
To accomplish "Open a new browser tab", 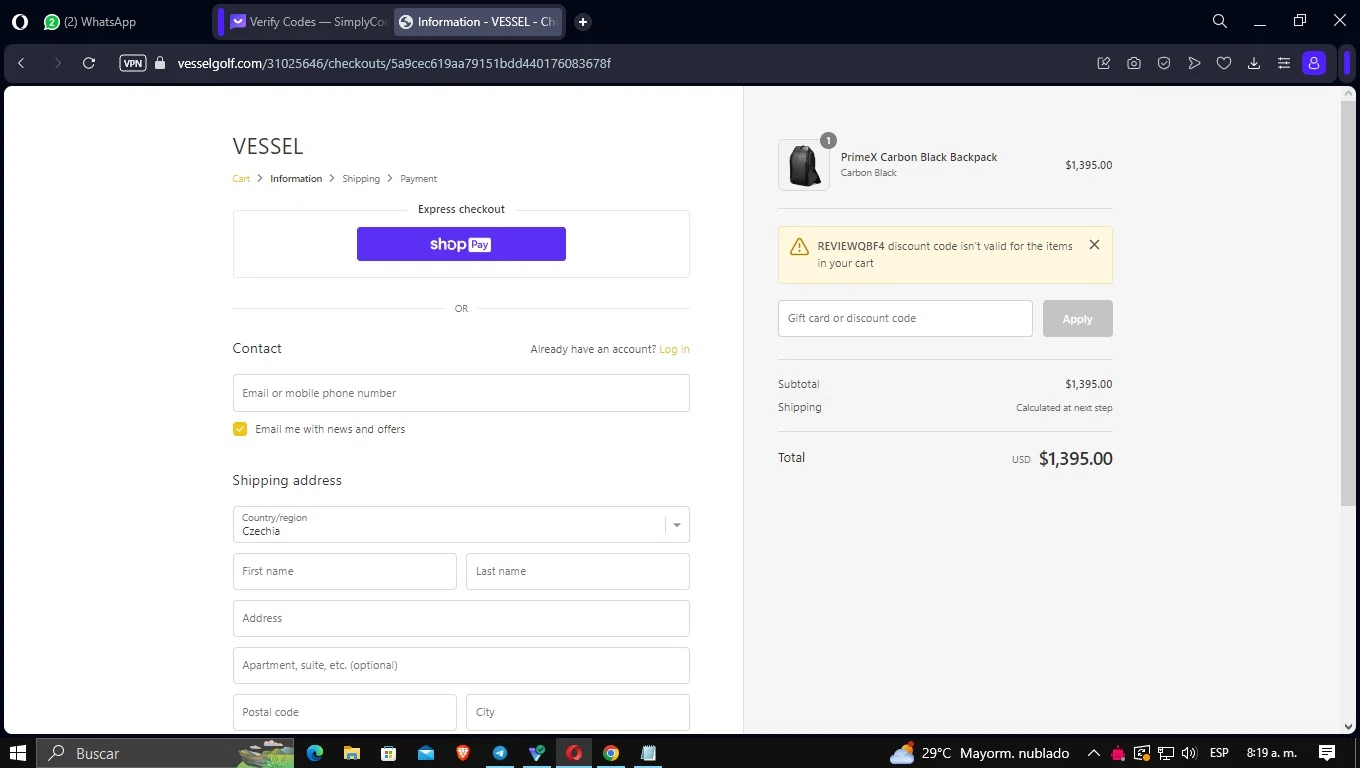I will 583,22.
